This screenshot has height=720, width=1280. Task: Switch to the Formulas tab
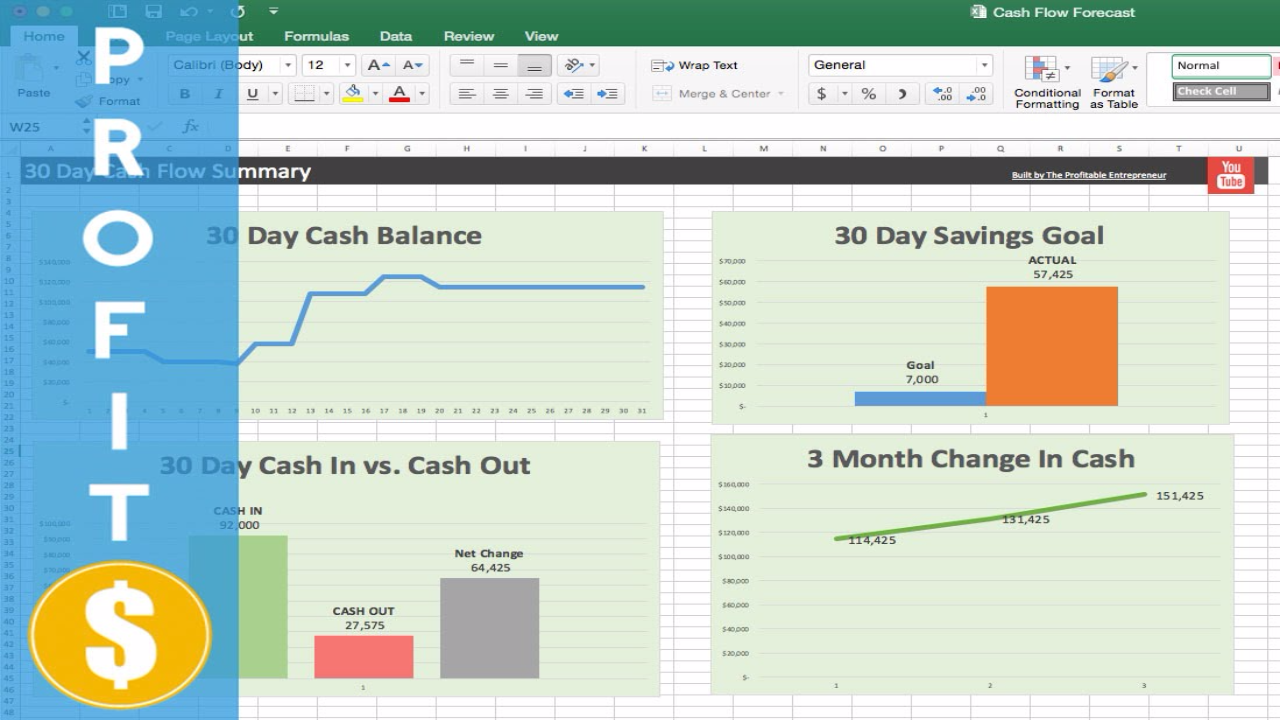(317, 36)
